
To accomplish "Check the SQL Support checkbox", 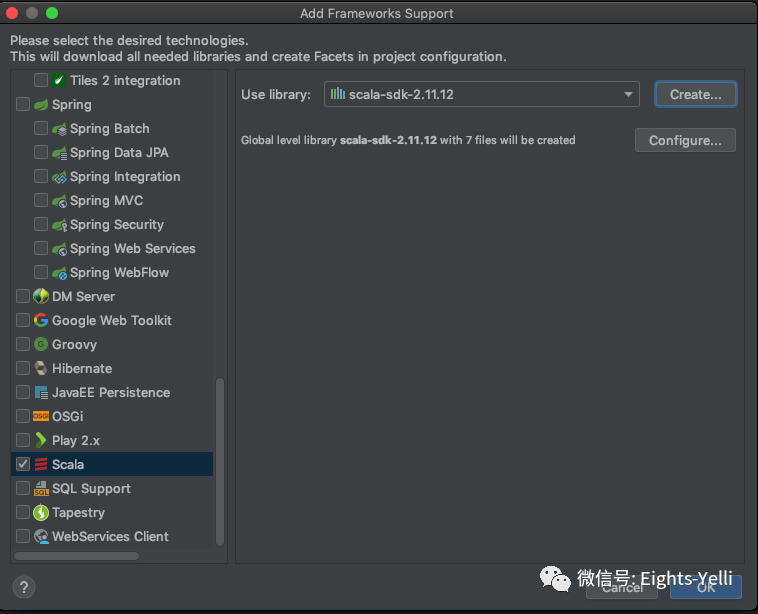I will pyautogui.click(x=23, y=488).
